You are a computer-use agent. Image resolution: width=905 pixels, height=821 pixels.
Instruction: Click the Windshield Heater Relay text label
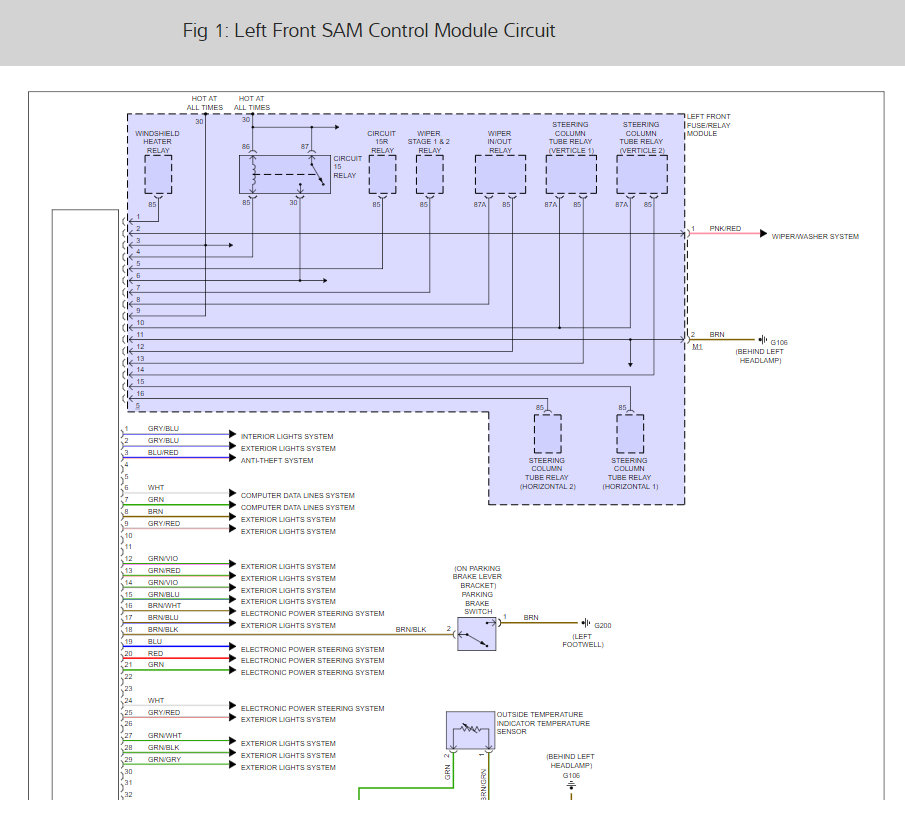(158, 141)
